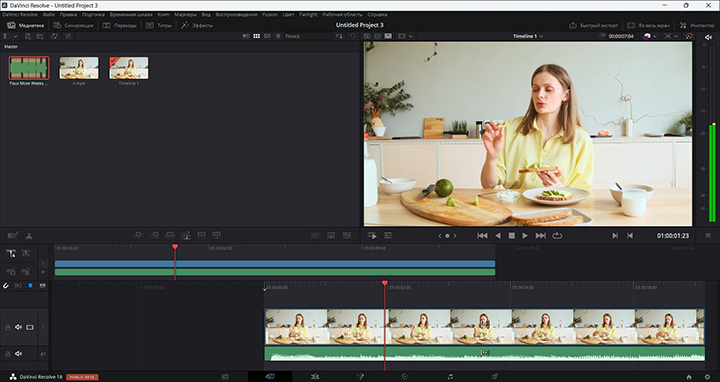720x382 pixels.
Task: Click the 00:00:07:04 duration timecode
Action: coord(620,36)
